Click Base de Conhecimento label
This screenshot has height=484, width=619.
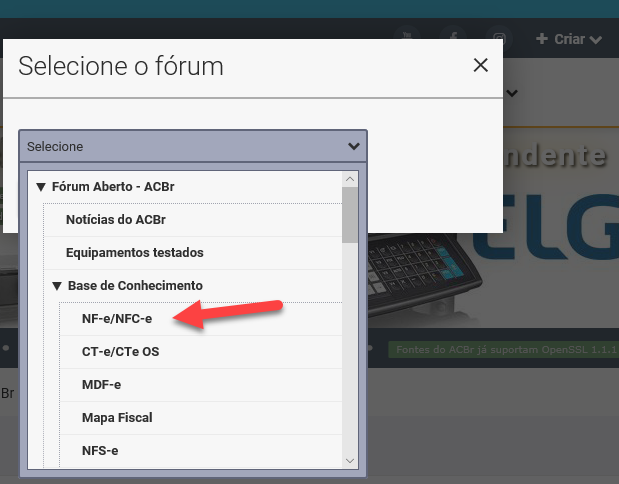135,286
